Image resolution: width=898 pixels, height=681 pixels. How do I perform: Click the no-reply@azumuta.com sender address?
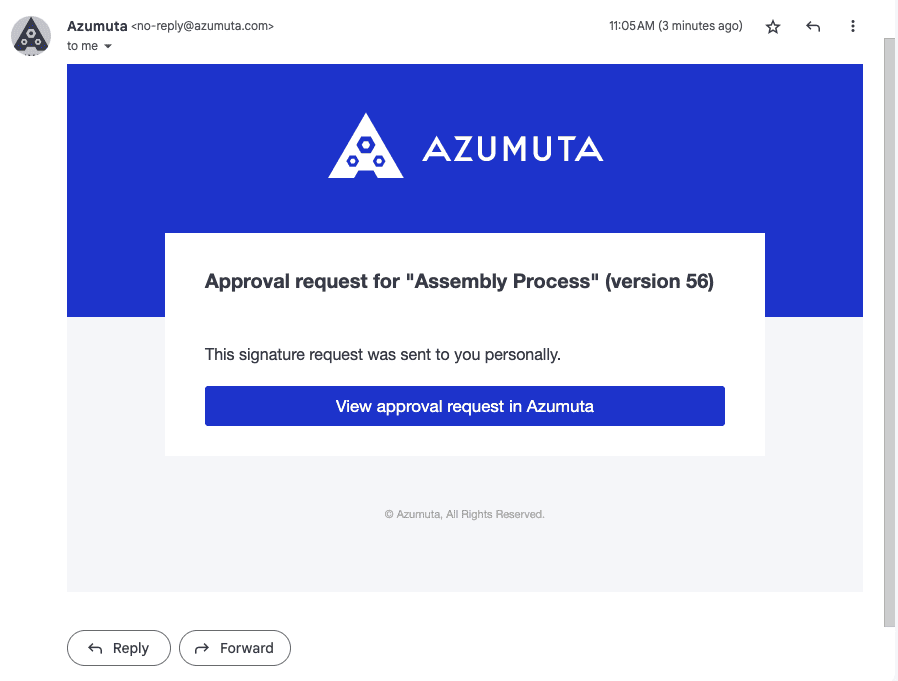pyautogui.click(x=203, y=26)
